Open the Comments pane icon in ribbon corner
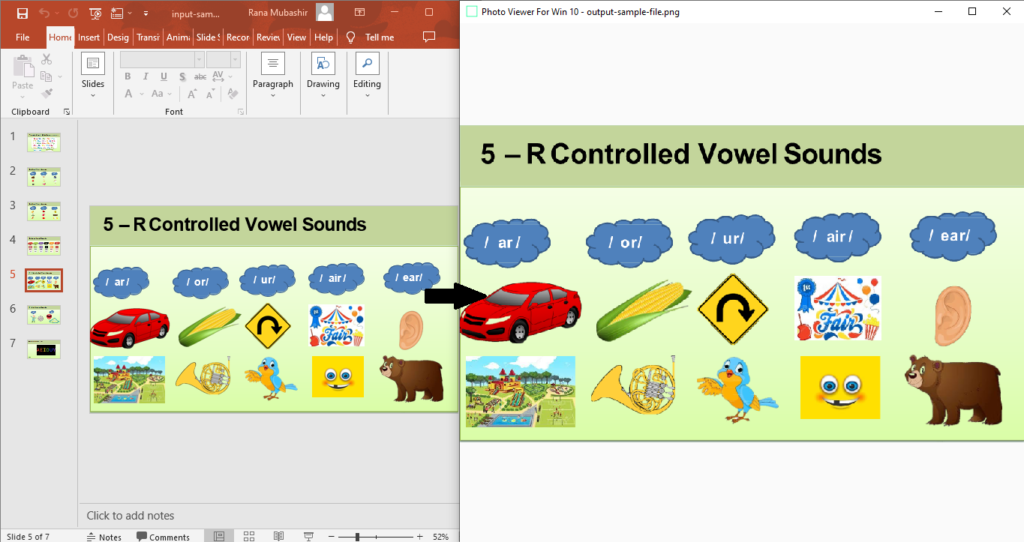This screenshot has width=1024, height=542. (429, 37)
